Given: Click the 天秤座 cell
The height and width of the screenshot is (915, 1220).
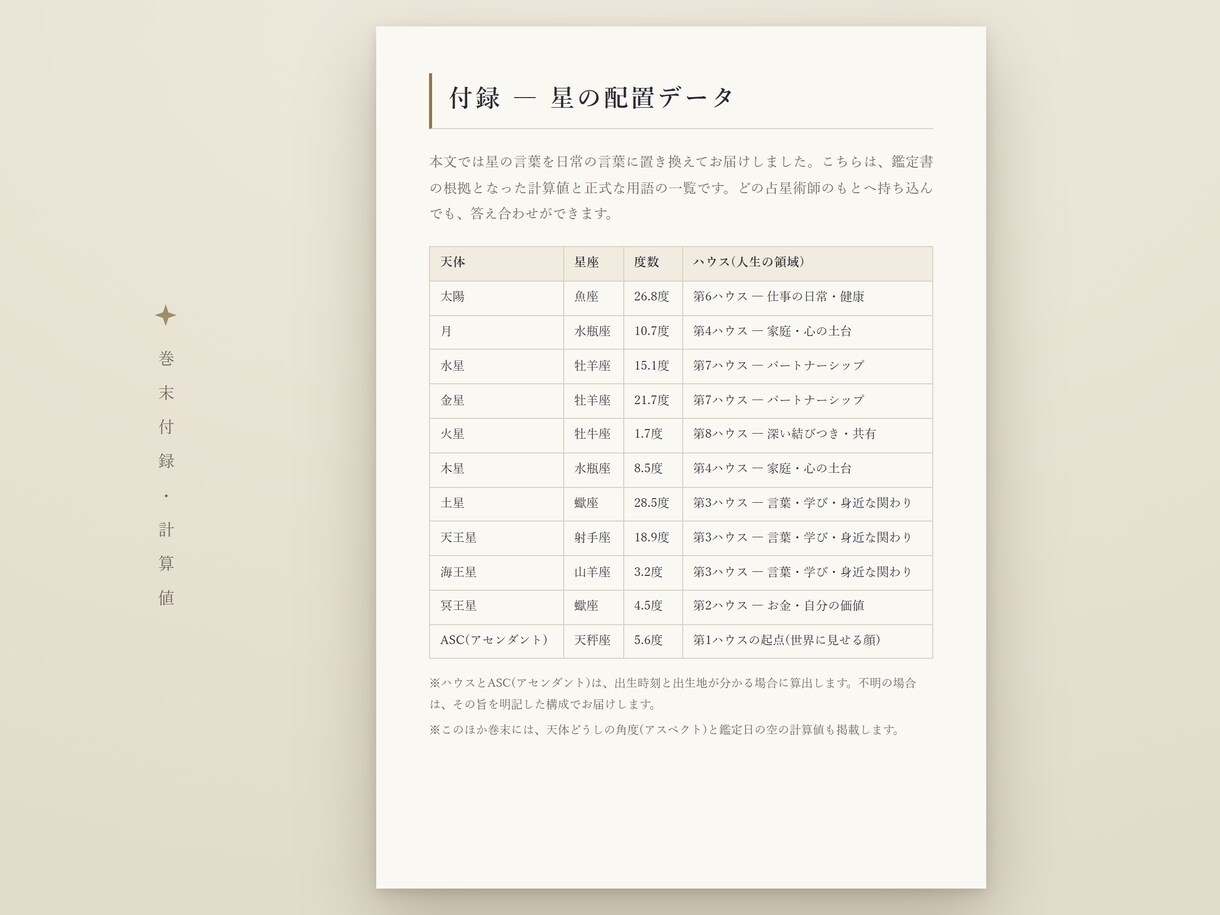Looking at the screenshot, I should pos(593,641).
